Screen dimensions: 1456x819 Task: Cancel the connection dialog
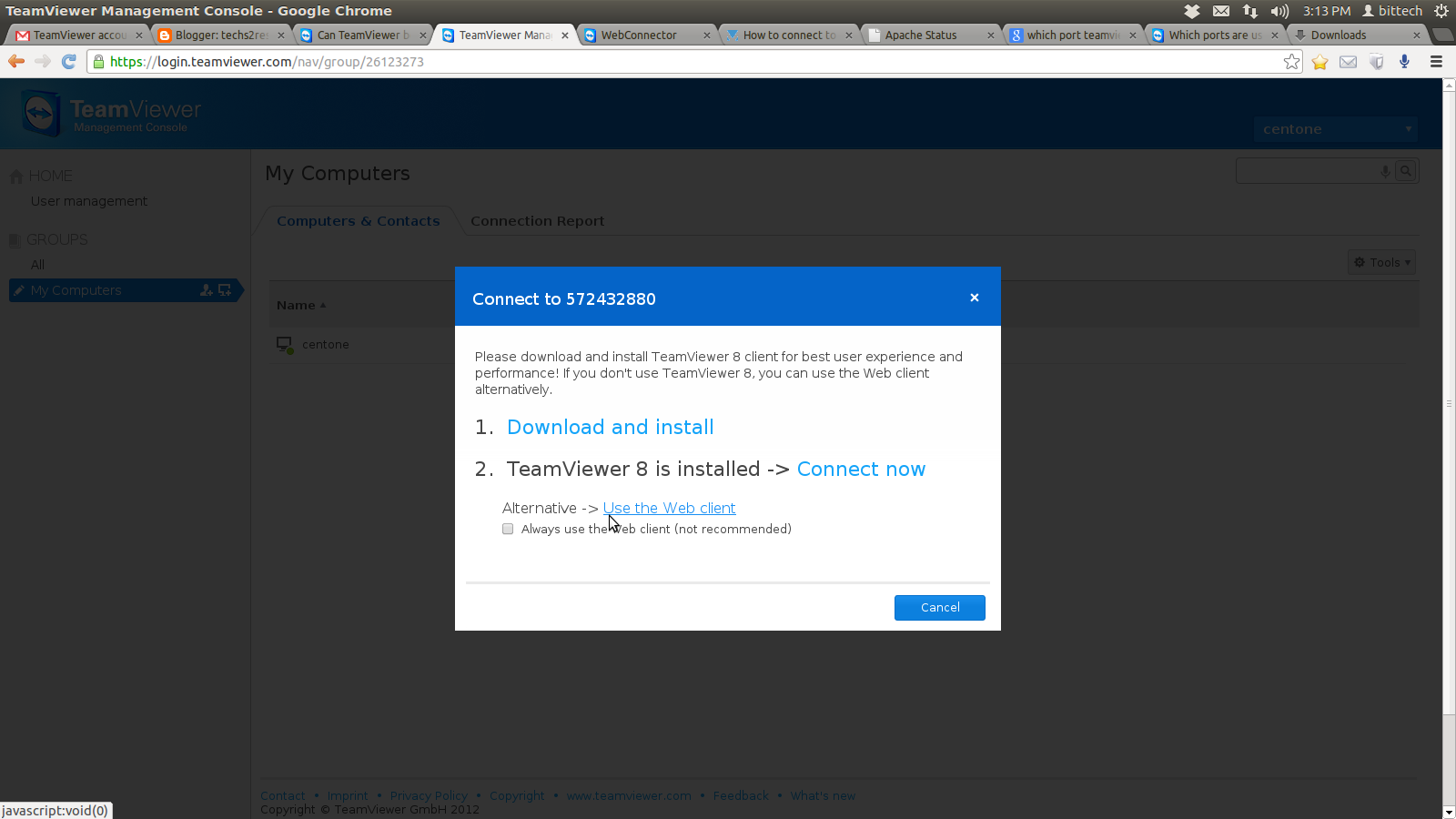[939, 608]
